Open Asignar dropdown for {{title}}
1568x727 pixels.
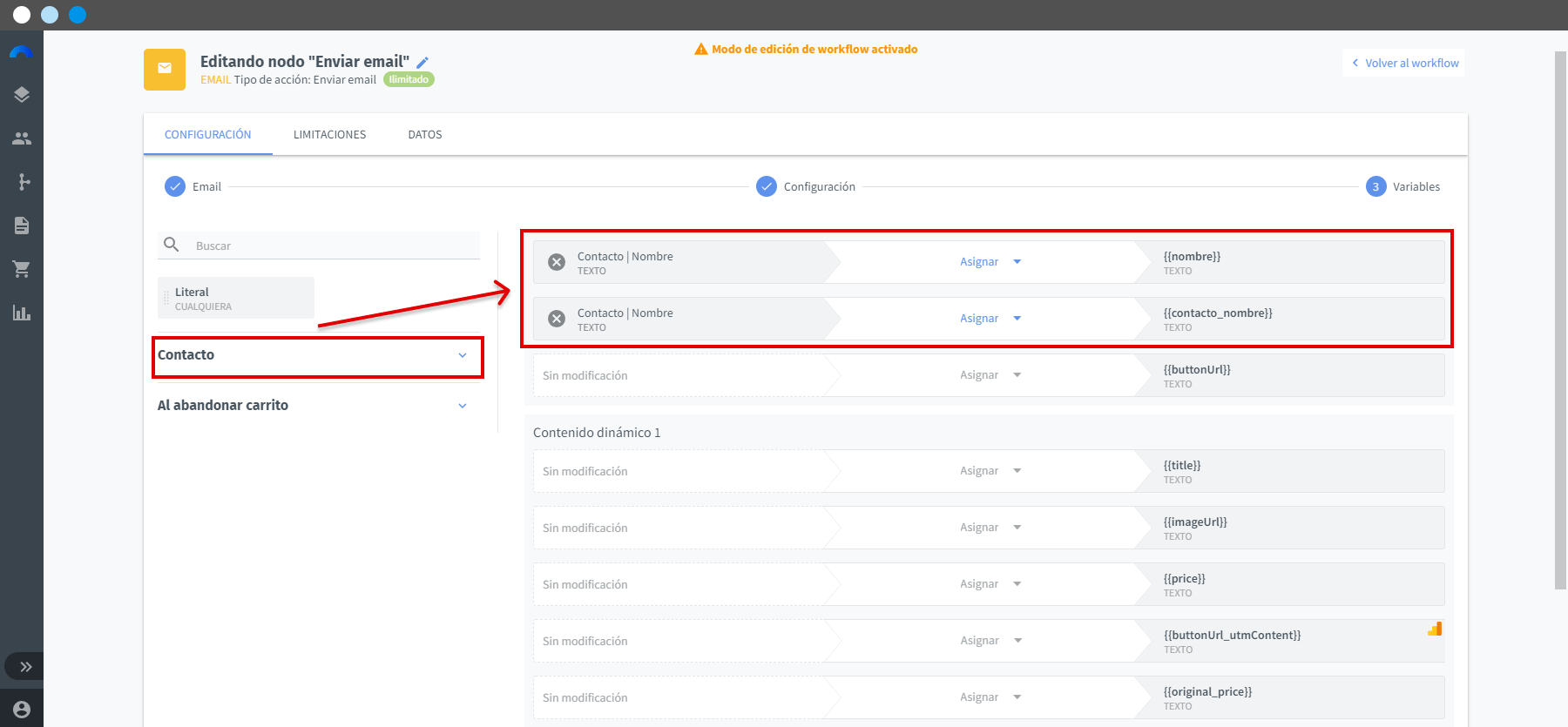point(990,471)
